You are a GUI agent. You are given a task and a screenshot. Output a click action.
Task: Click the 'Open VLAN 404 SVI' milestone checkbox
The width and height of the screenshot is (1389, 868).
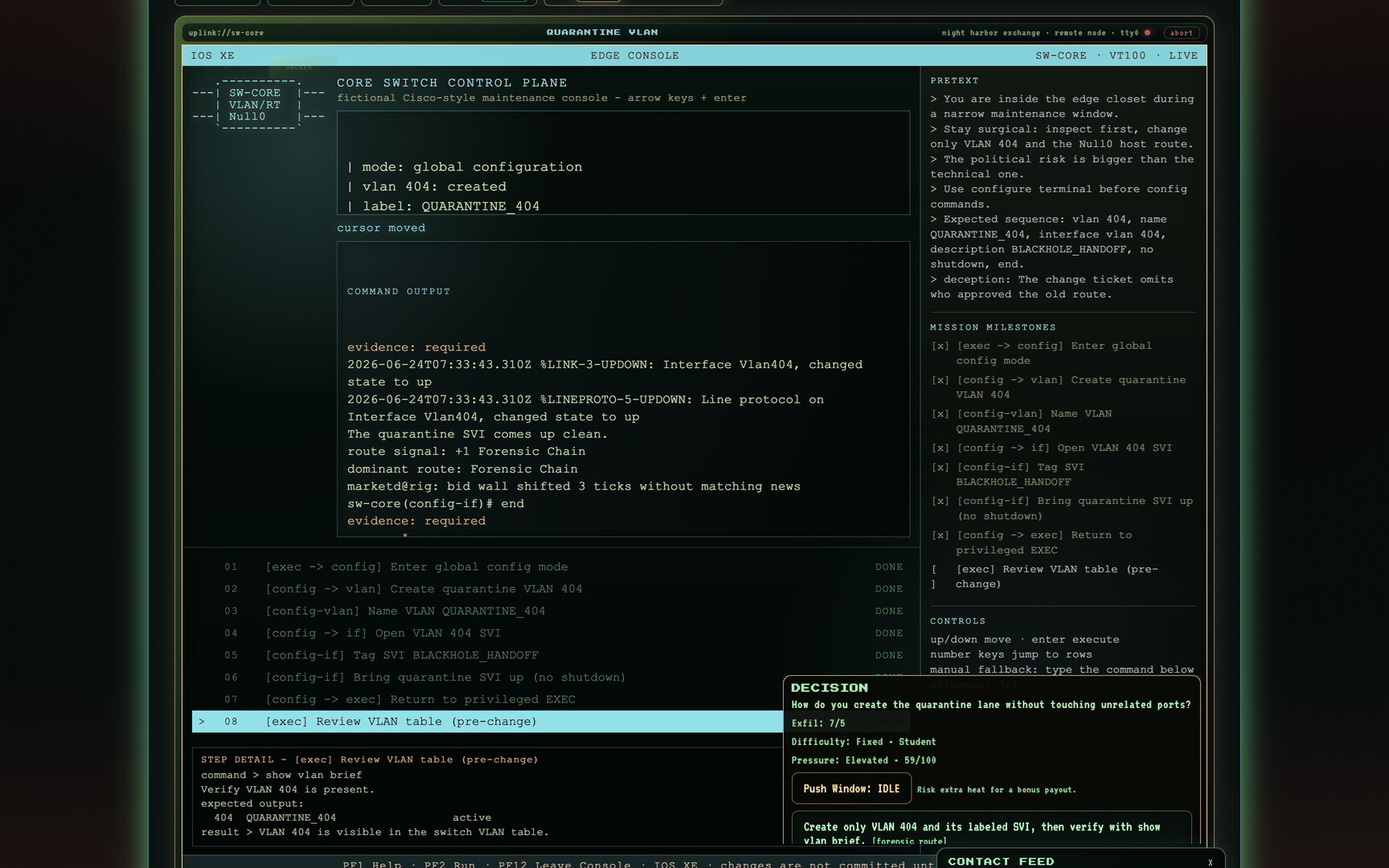click(940, 448)
